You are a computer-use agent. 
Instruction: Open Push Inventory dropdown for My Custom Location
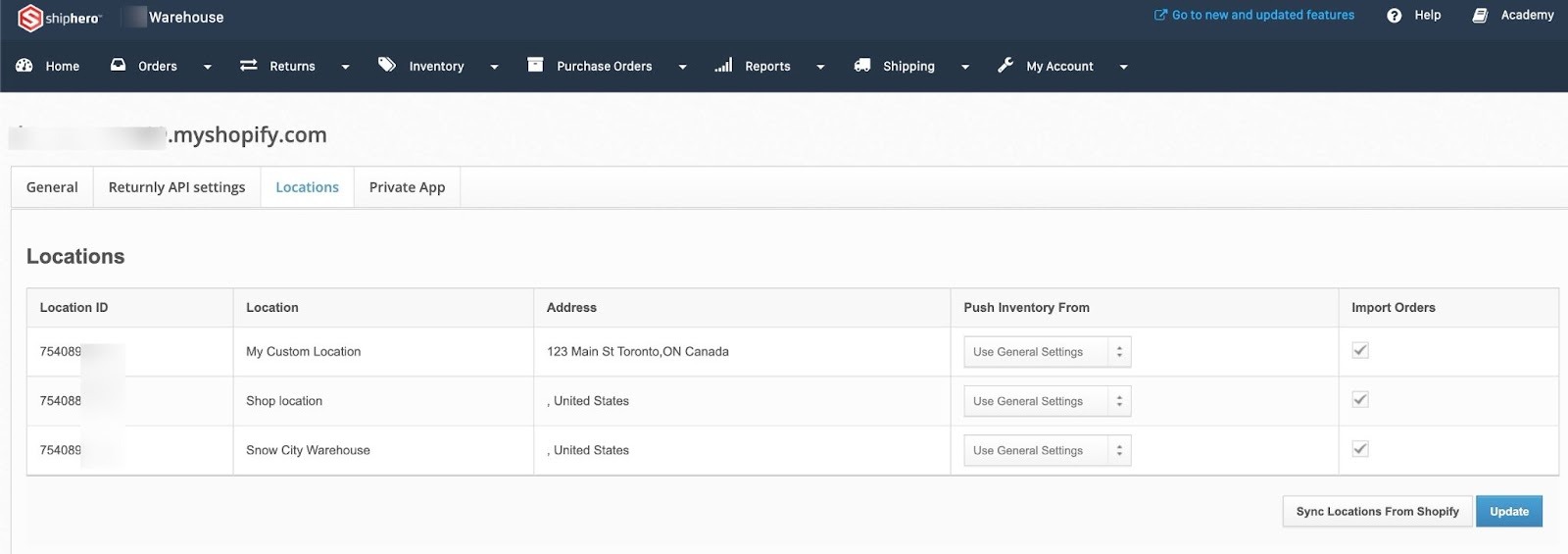click(1047, 352)
